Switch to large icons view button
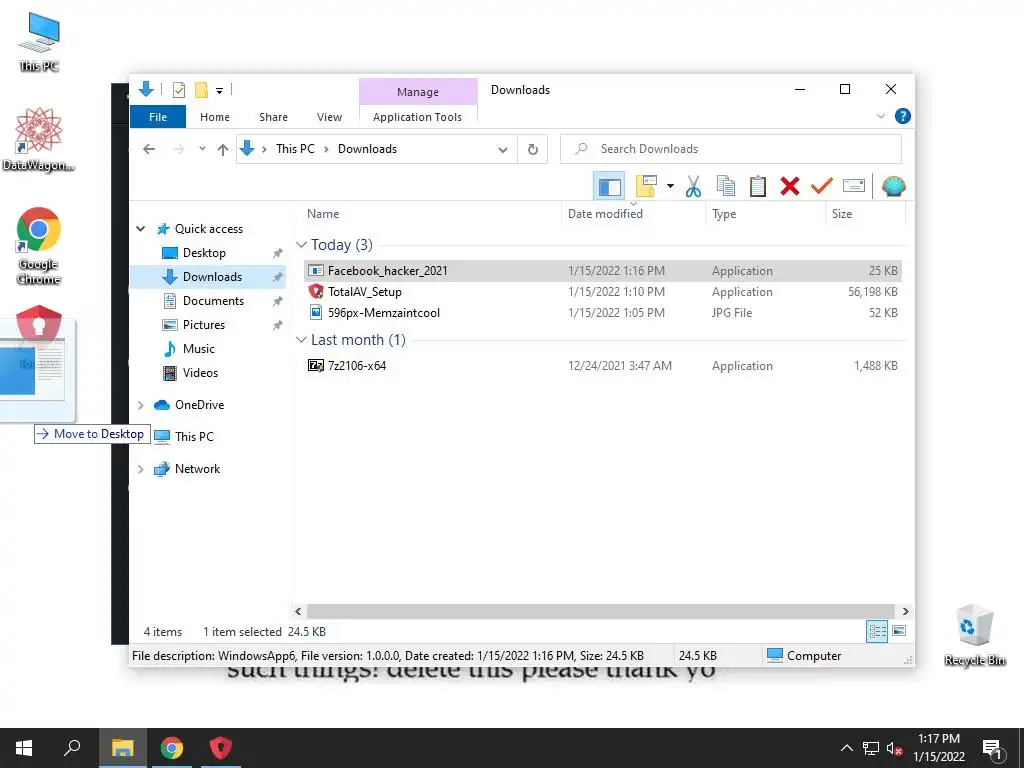This screenshot has width=1024, height=768. pyautogui.click(x=899, y=631)
